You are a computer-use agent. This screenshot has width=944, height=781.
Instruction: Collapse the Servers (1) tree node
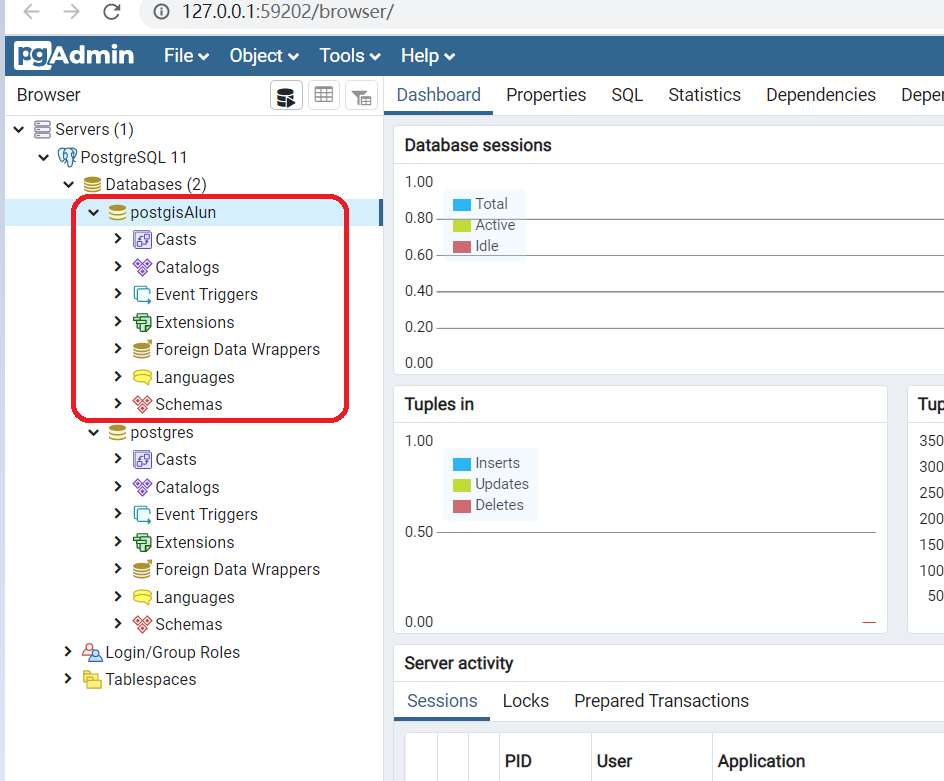click(x=19, y=129)
